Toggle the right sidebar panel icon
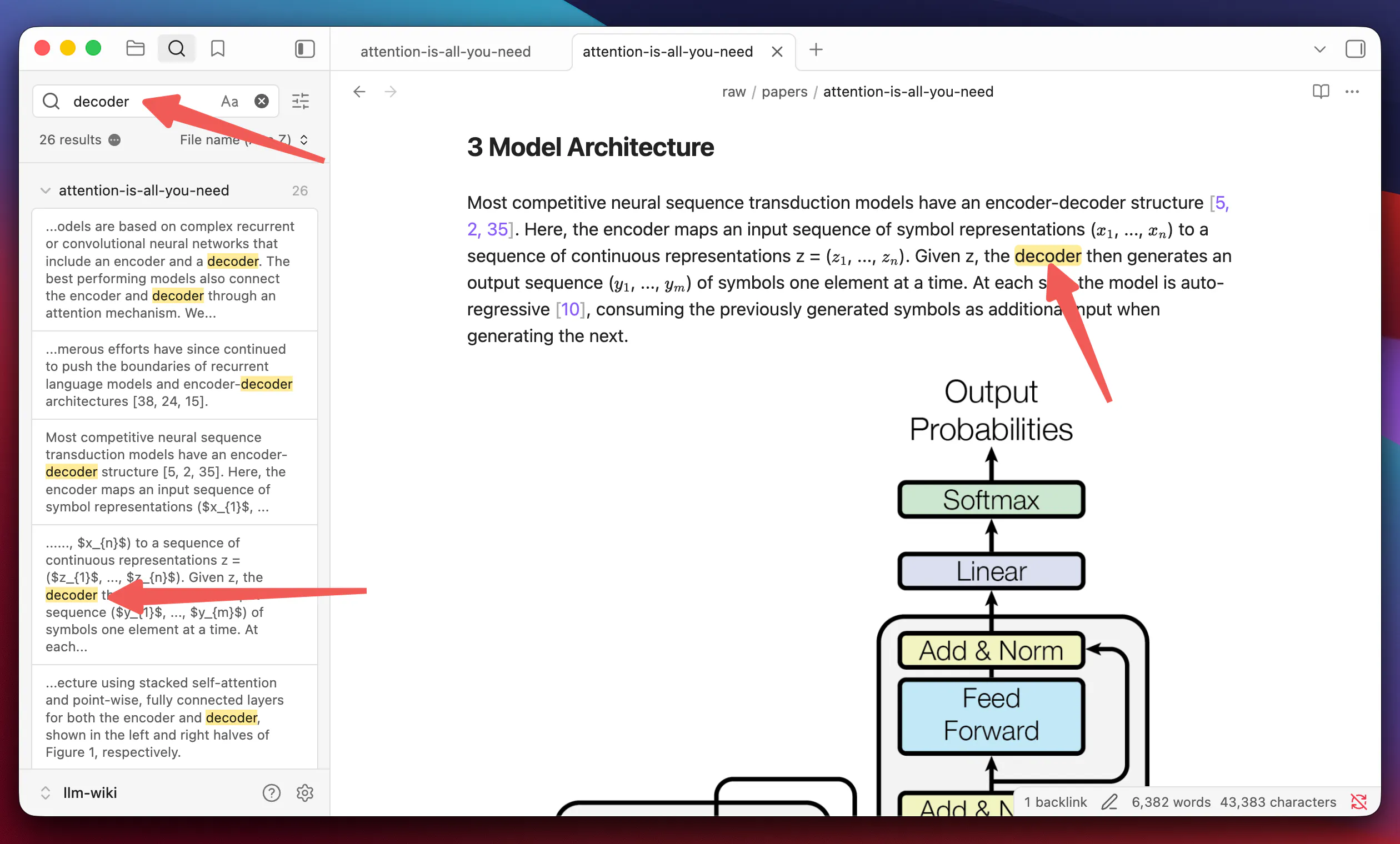The width and height of the screenshot is (1400, 844). pyautogui.click(x=1355, y=49)
